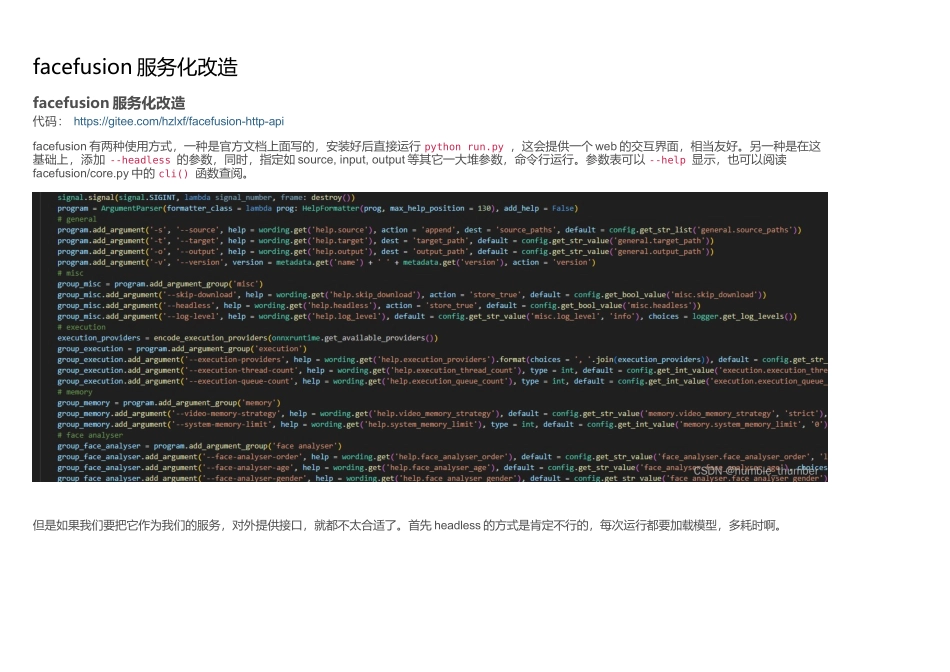Click the inline code 'python run.py'
Viewport: 950px width, 672px height.
(464, 147)
